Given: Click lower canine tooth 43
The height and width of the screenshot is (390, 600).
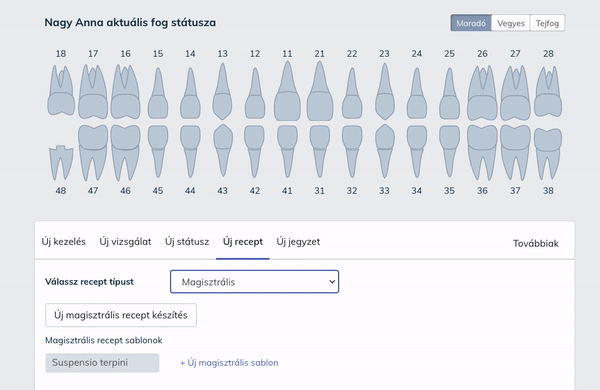Looking at the screenshot, I should point(223,150).
